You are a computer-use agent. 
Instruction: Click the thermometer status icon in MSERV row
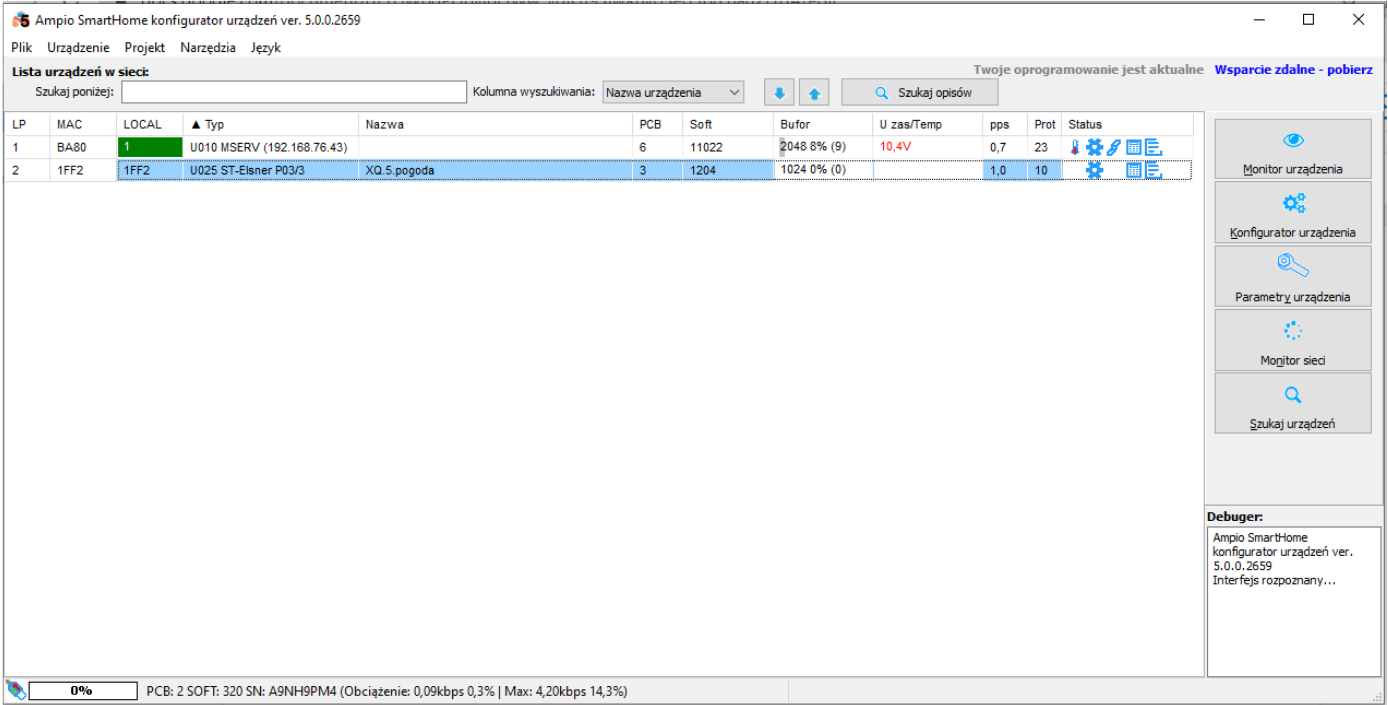point(1075,147)
